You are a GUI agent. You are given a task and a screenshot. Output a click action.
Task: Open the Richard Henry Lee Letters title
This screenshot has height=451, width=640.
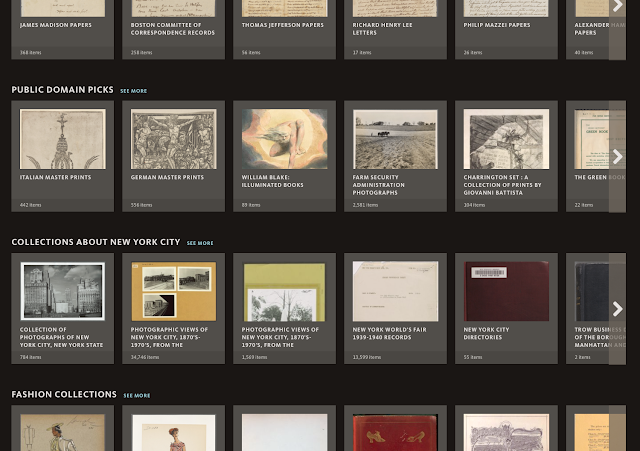click(x=382, y=29)
